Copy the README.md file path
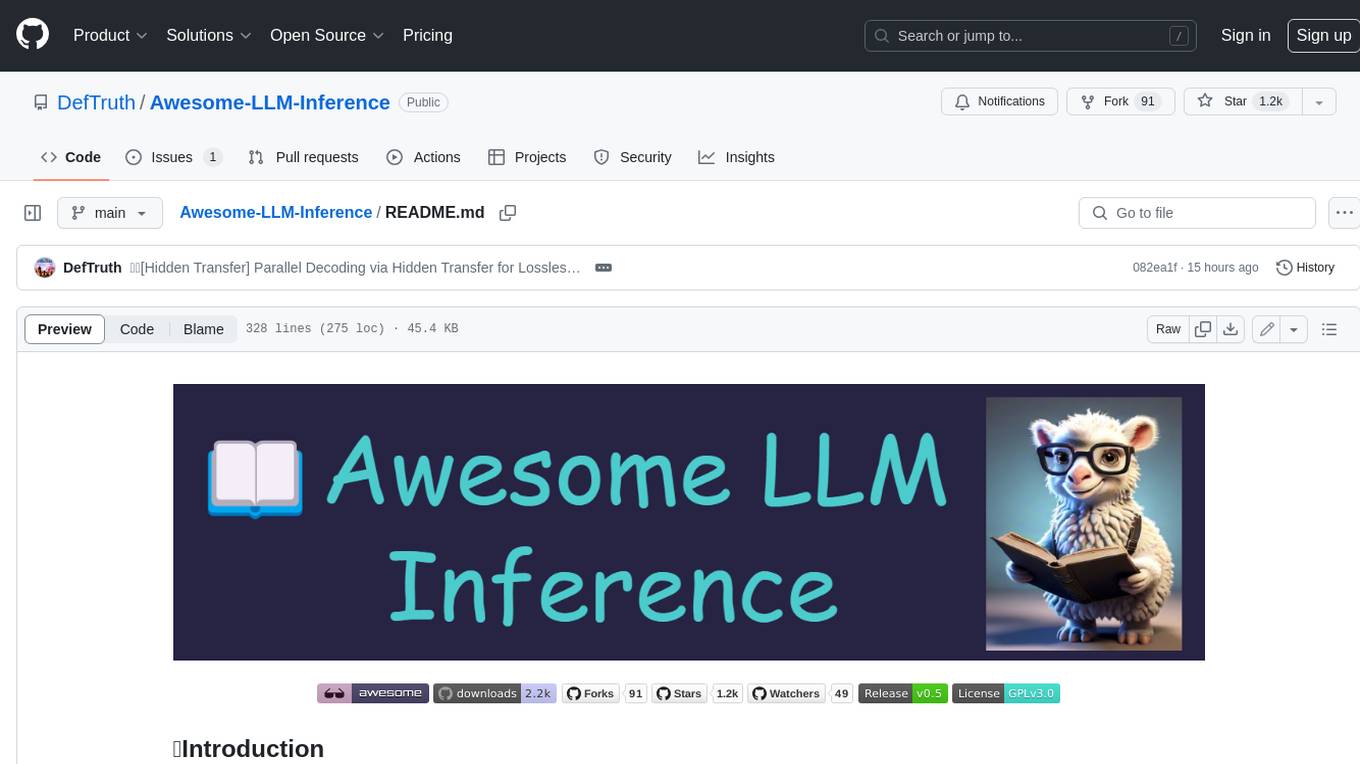Image resolution: width=1360 pixels, height=764 pixels. [x=508, y=213]
